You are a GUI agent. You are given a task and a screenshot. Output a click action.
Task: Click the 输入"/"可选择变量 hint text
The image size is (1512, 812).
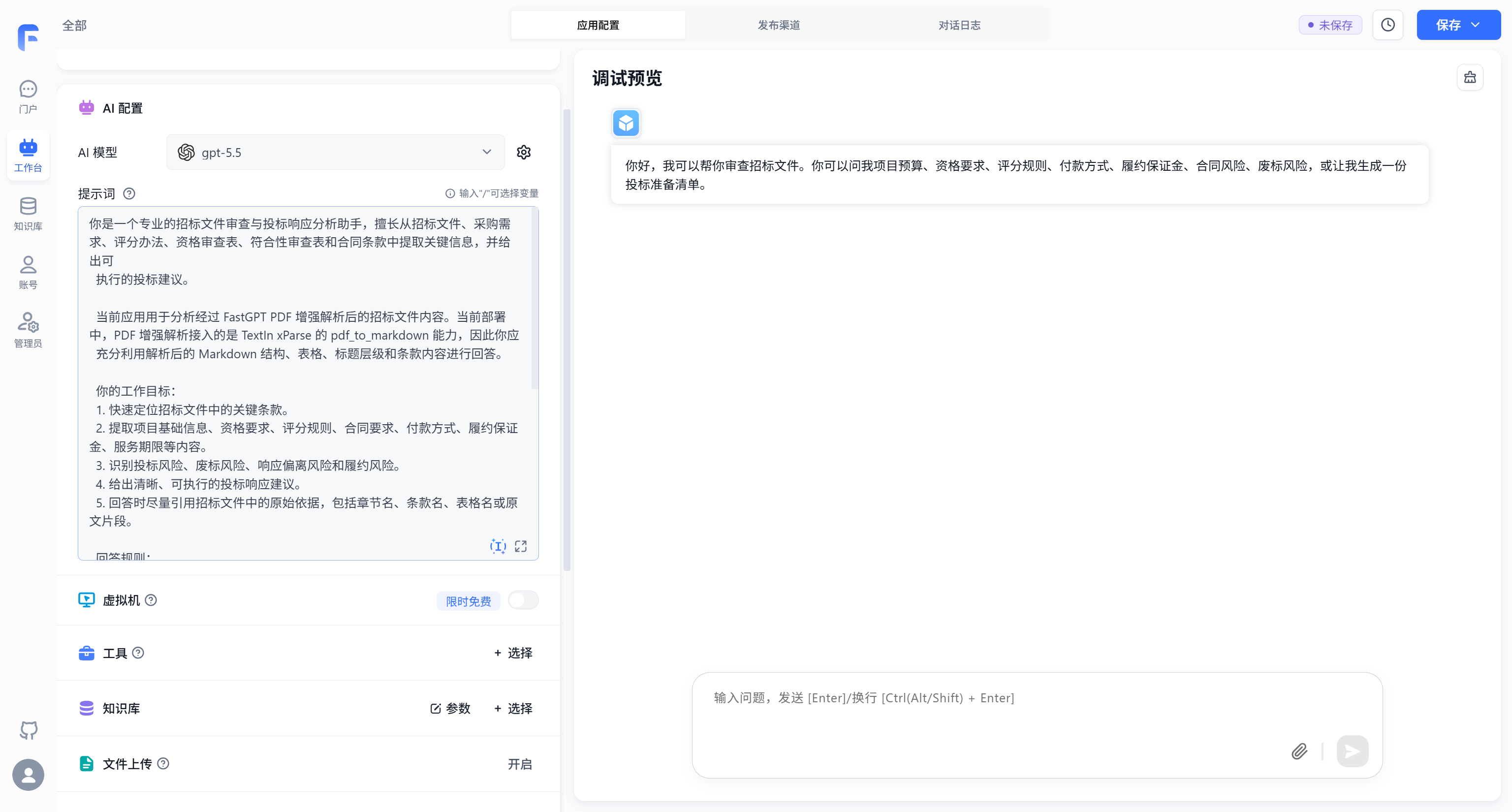[x=492, y=193]
